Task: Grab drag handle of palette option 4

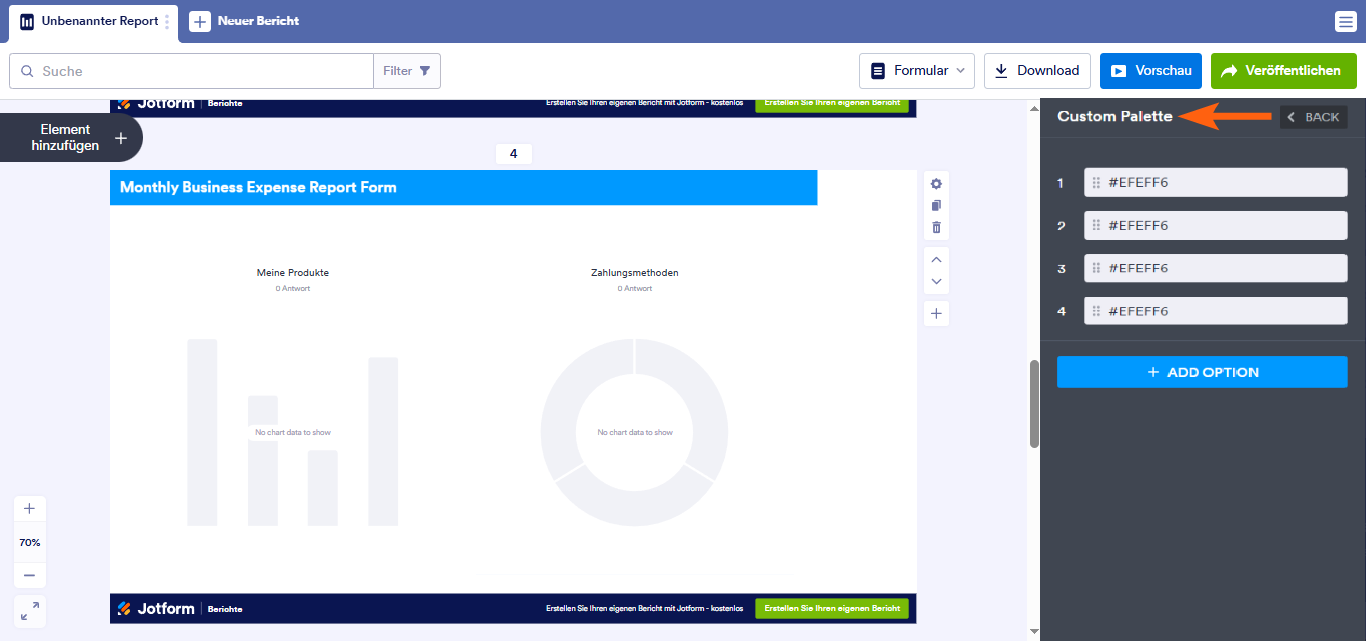Action: click(x=1097, y=311)
